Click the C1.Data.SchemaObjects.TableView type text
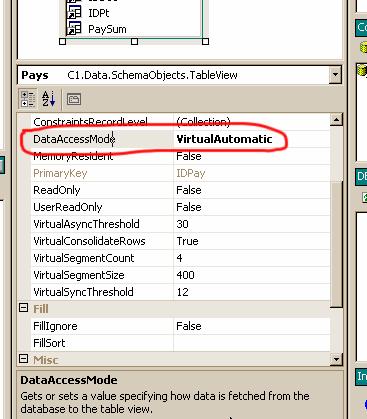The width and height of the screenshot is (367, 419). (153, 75)
